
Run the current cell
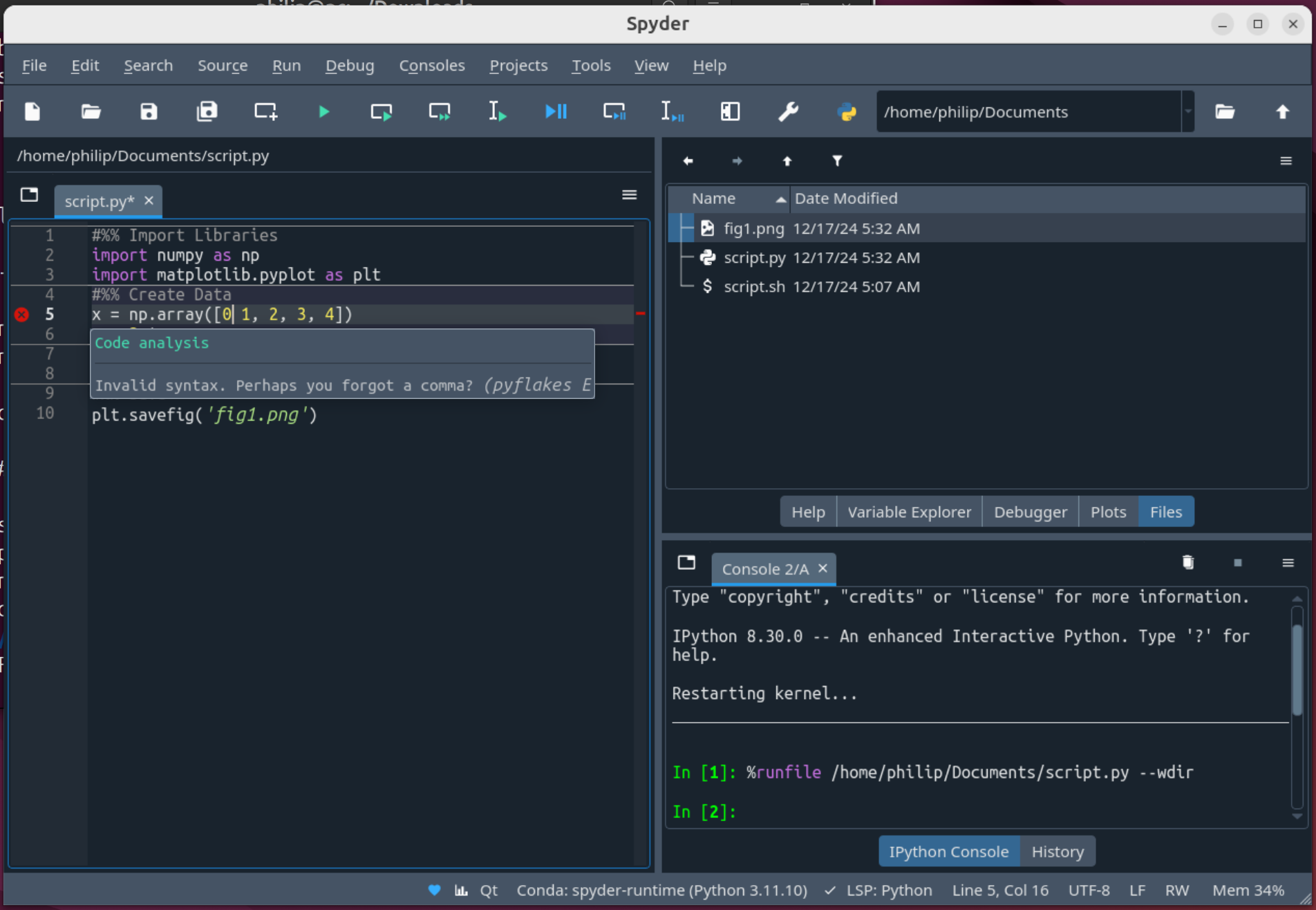[381, 111]
